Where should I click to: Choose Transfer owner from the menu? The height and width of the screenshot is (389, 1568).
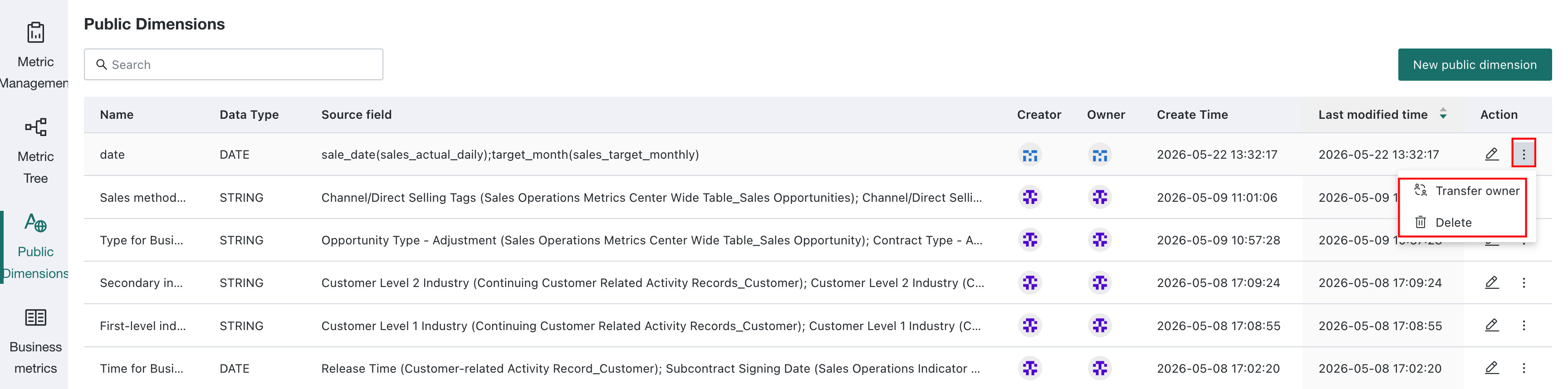[x=1466, y=191]
